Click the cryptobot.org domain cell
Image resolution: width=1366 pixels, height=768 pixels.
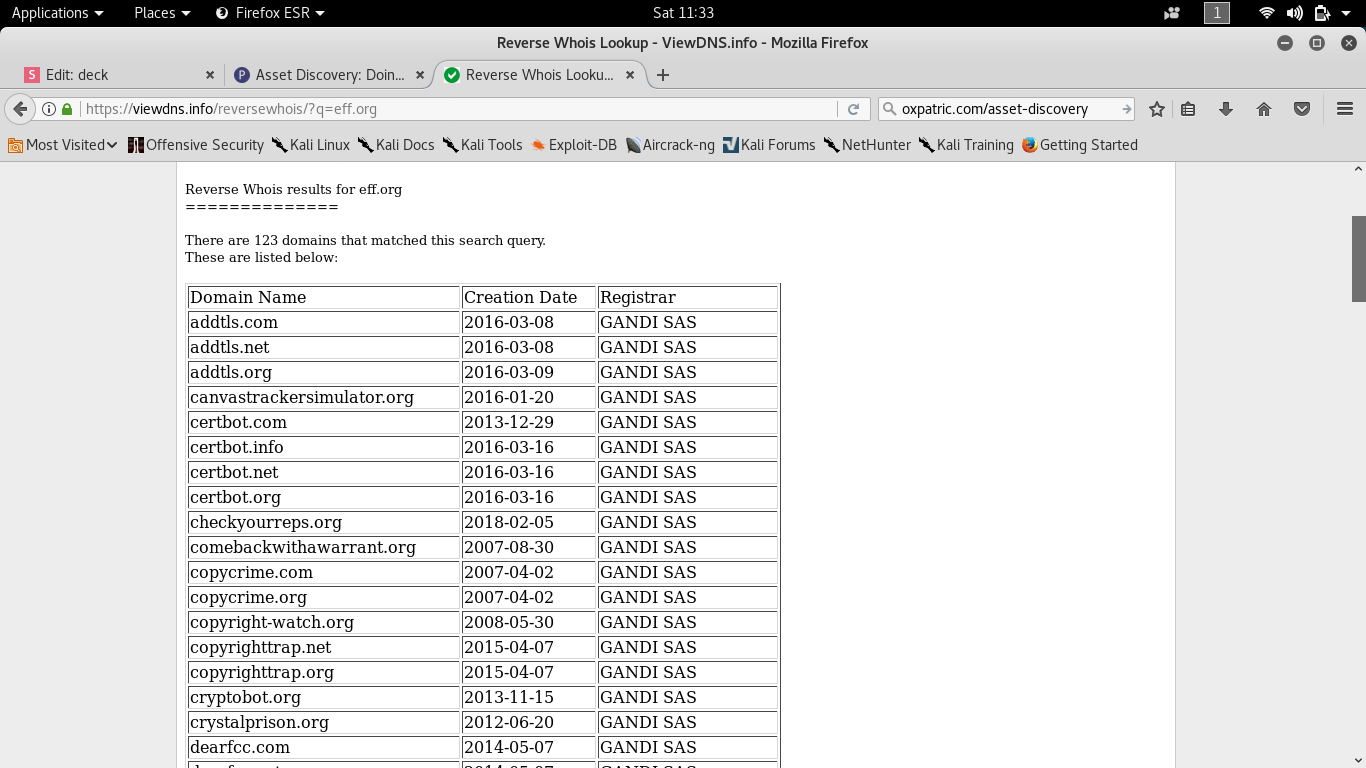point(323,698)
